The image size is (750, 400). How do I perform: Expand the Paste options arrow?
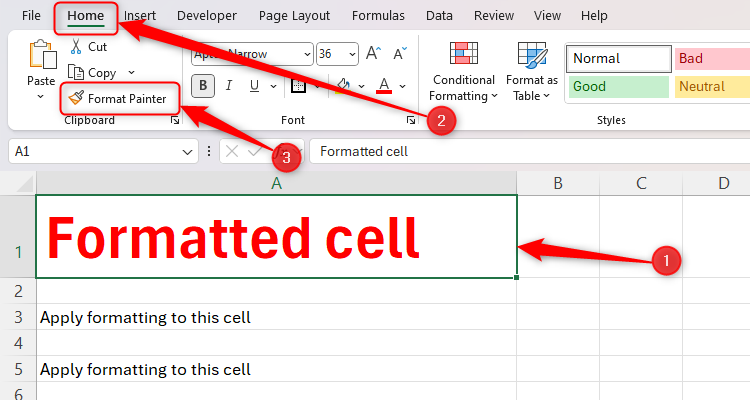(x=41, y=97)
